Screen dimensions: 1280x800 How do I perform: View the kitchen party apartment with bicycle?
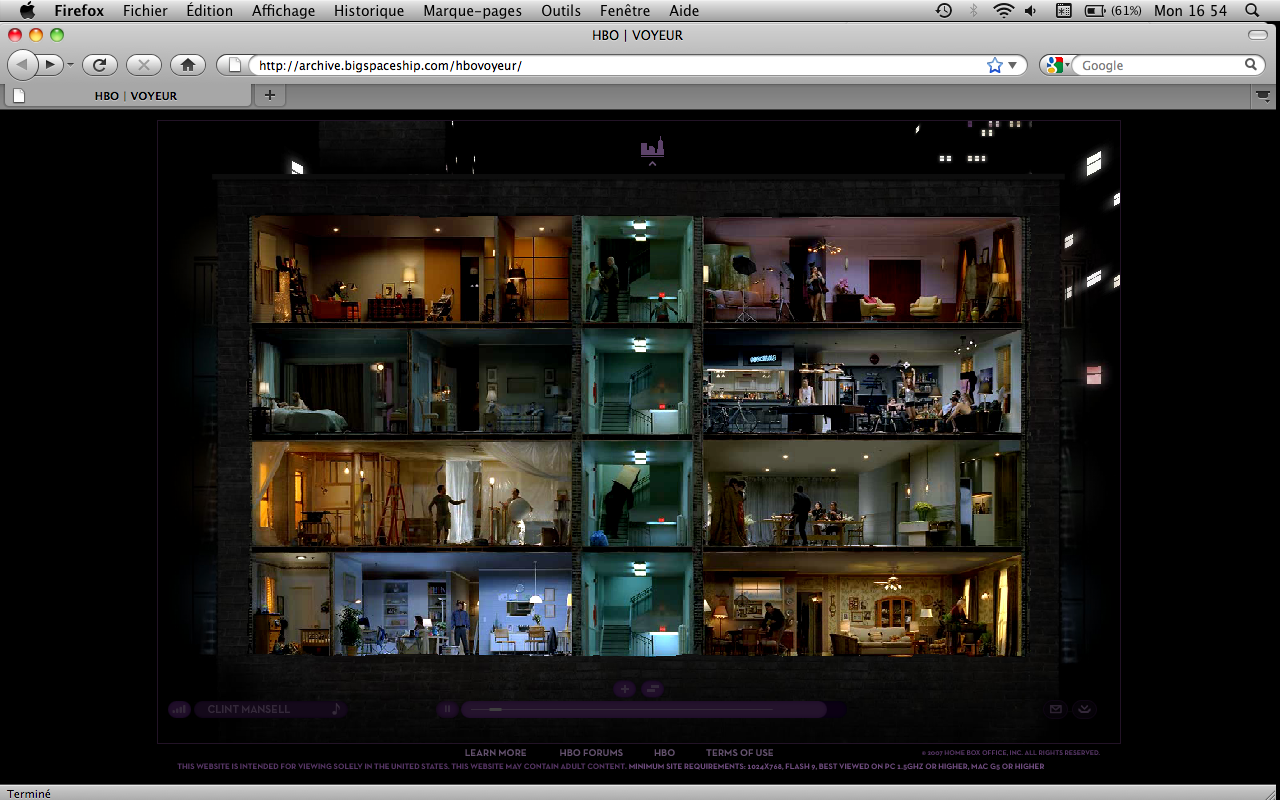pyautogui.click(x=863, y=381)
